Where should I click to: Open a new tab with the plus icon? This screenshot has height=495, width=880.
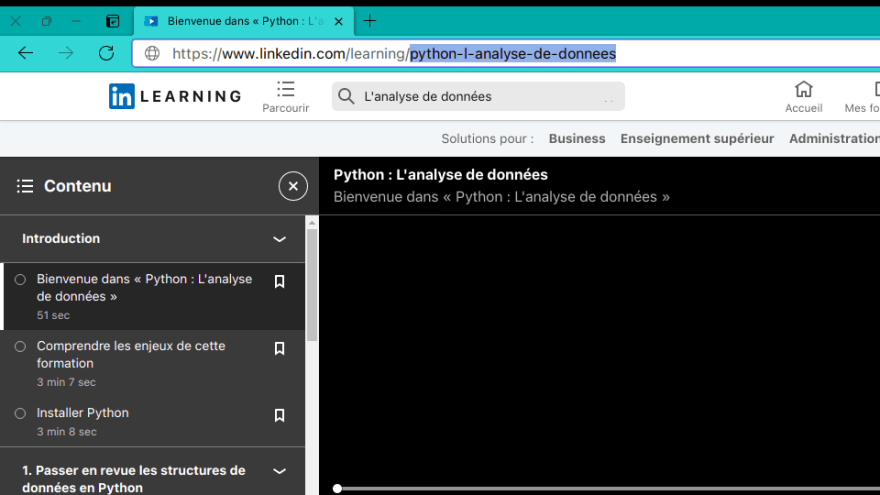click(369, 21)
